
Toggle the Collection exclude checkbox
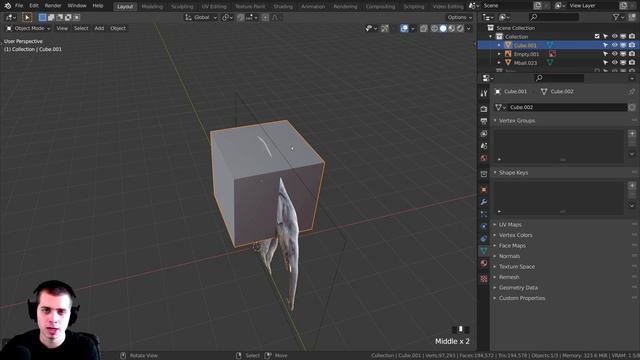597,37
